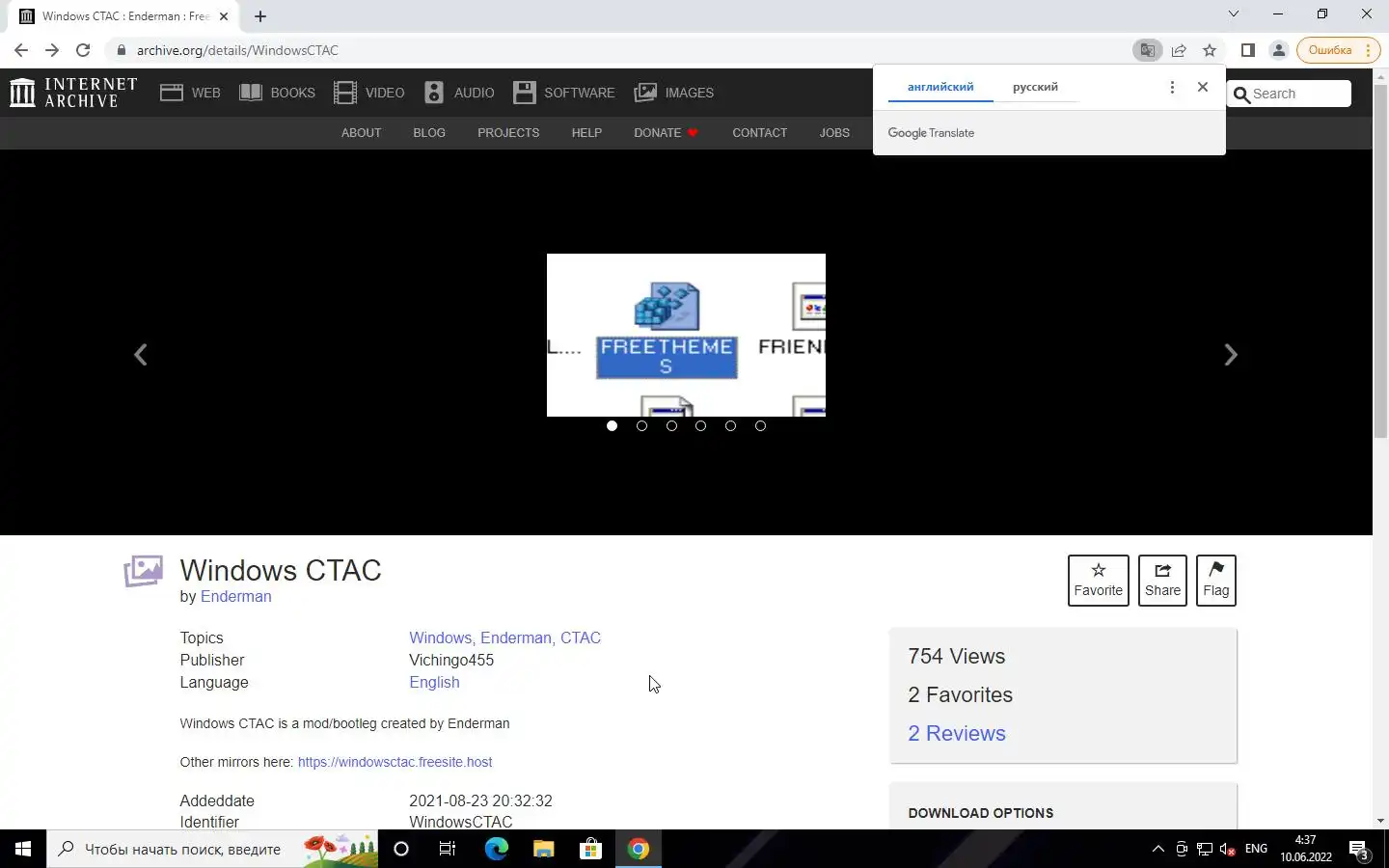This screenshot has width=1389, height=868.
Task: Open Microsoft Store from taskbar
Action: [x=590, y=849]
